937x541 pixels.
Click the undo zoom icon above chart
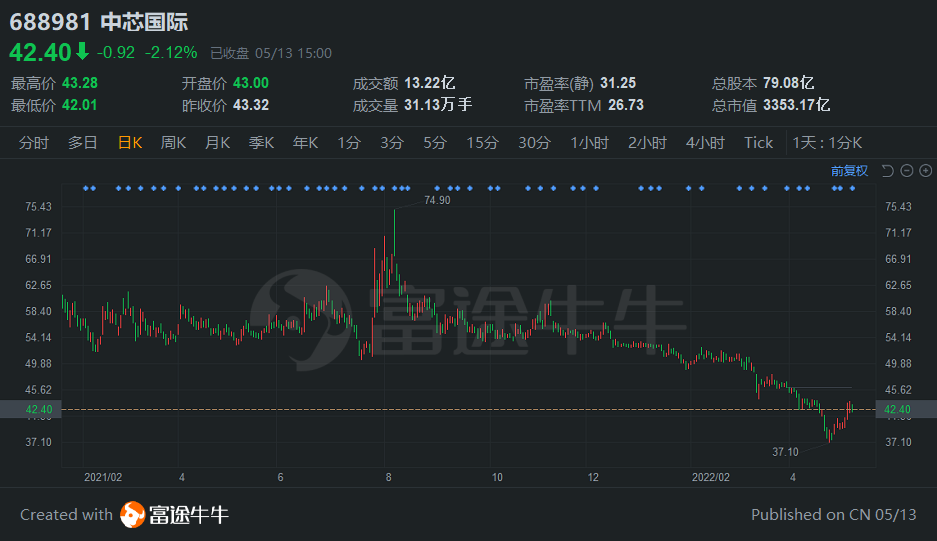(x=887, y=171)
